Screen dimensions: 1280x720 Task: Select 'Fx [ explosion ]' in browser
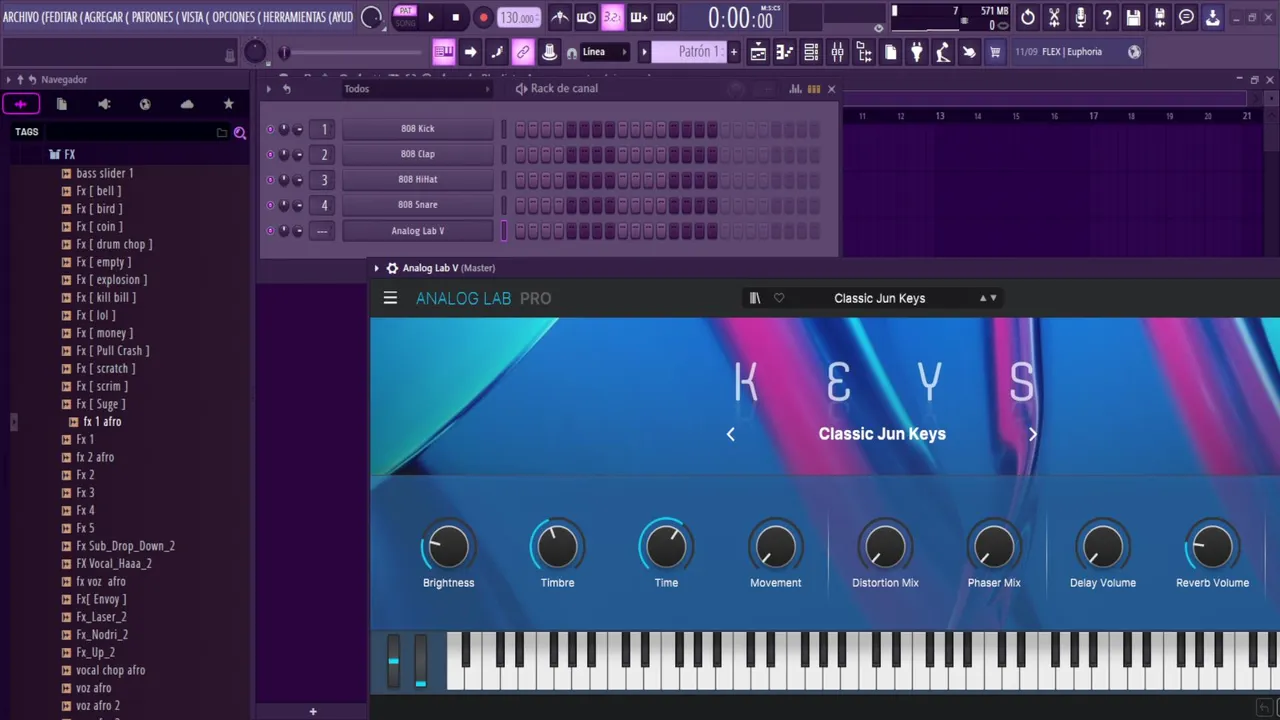112,280
